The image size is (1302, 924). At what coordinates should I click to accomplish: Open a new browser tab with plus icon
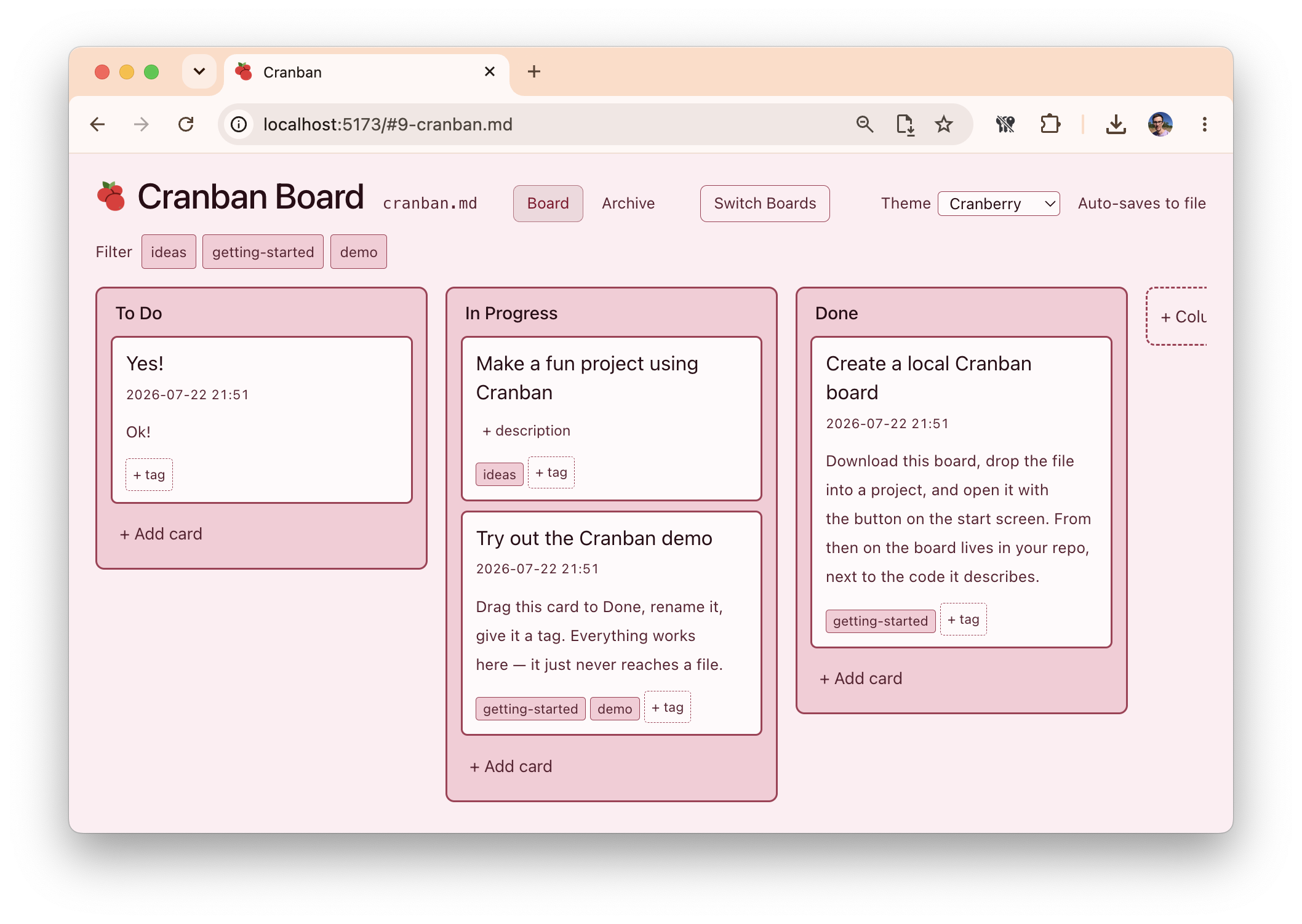click(x=534, y=72)
